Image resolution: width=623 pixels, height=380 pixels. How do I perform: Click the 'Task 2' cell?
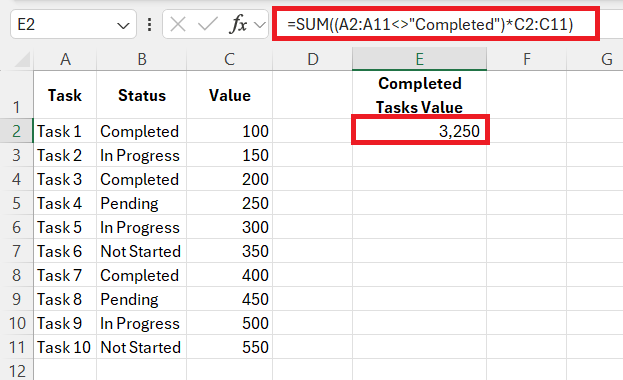pos(65,155)
